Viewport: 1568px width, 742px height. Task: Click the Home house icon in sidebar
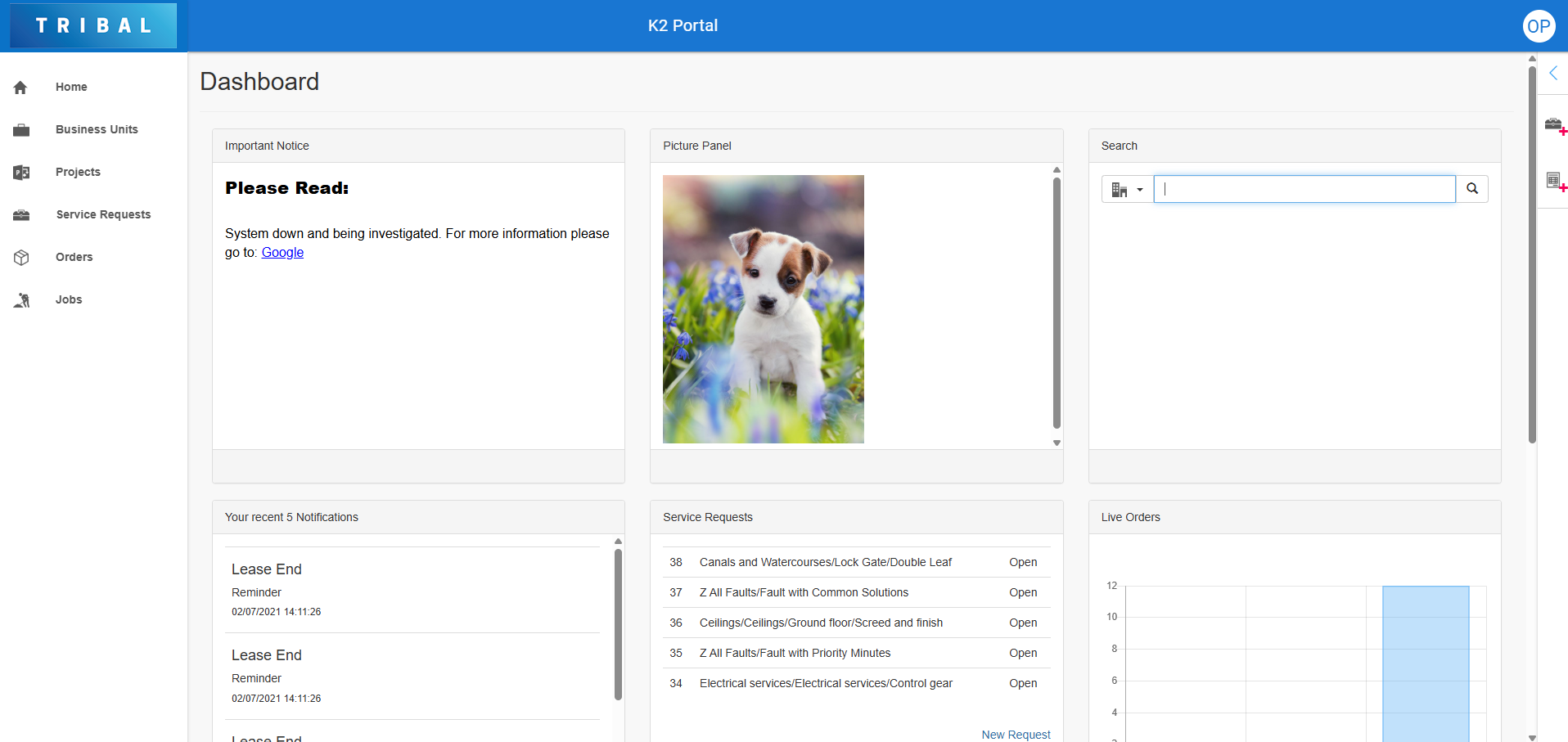coord(20,88)
